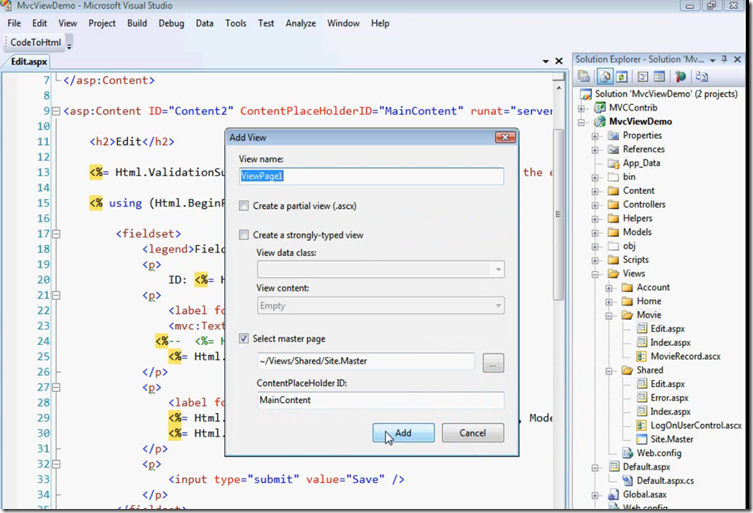Open Solution Explorer window position dropdown arrow
This screenshot has height=513, width=753.
(x=713, y=60)
